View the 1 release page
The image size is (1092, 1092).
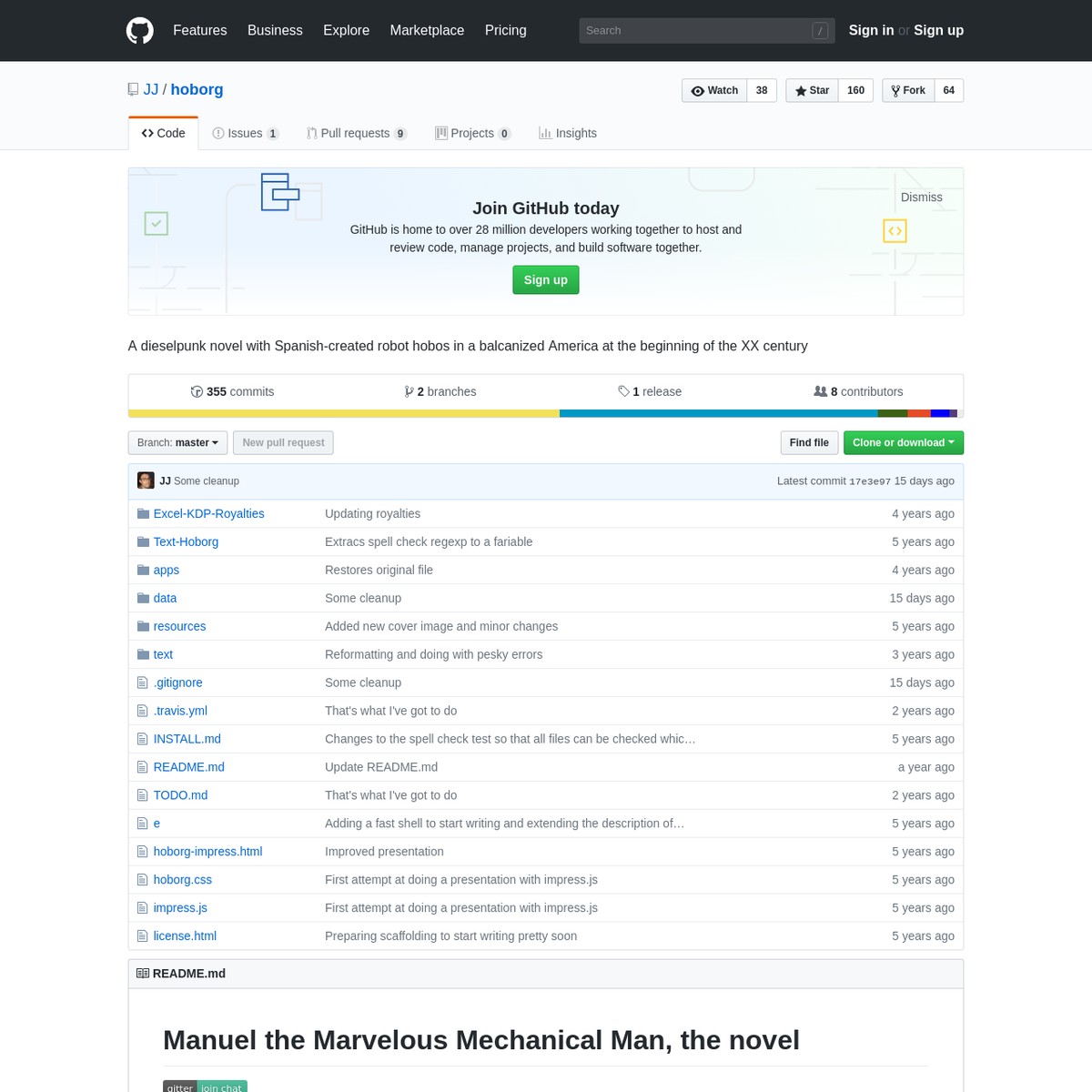click(x=650, y=391)
